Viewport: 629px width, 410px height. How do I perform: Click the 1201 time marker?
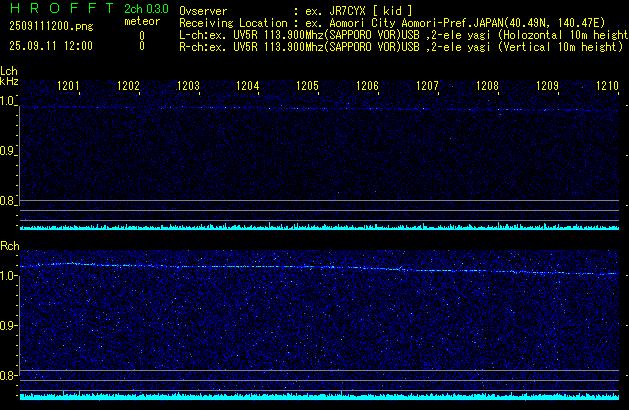(68, 86)
